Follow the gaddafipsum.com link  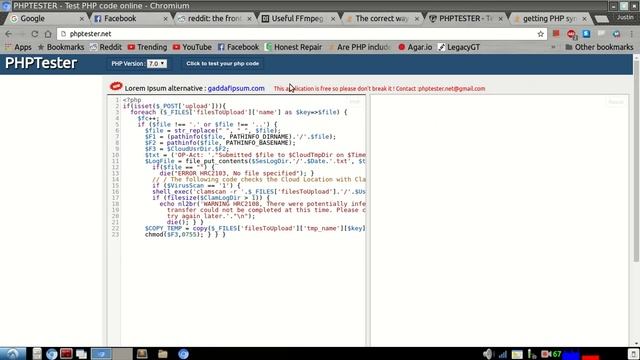click(236, 89)
